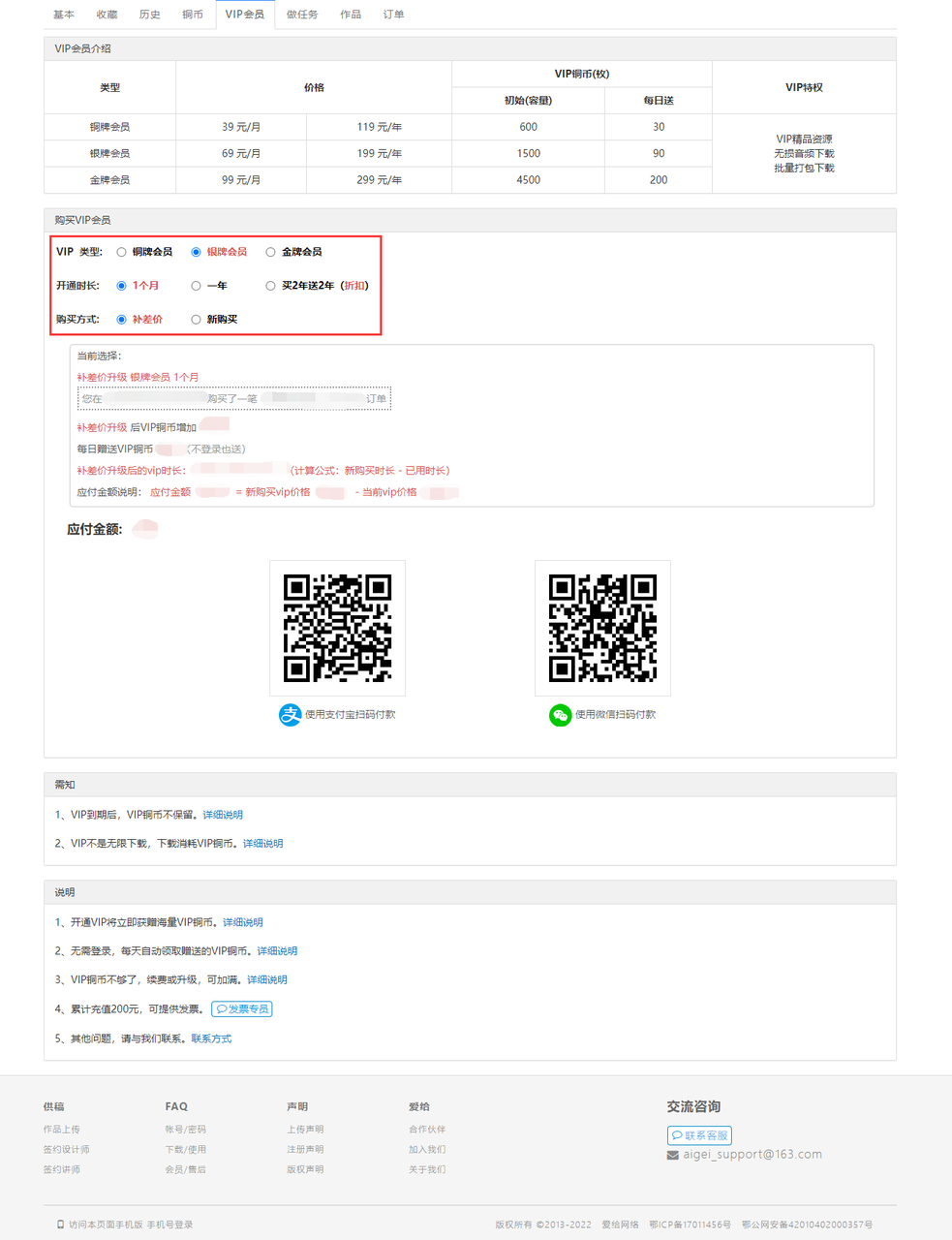952x1240 pixels.
Task: Open footer link 注册声明
Action: coord(305,1150)
